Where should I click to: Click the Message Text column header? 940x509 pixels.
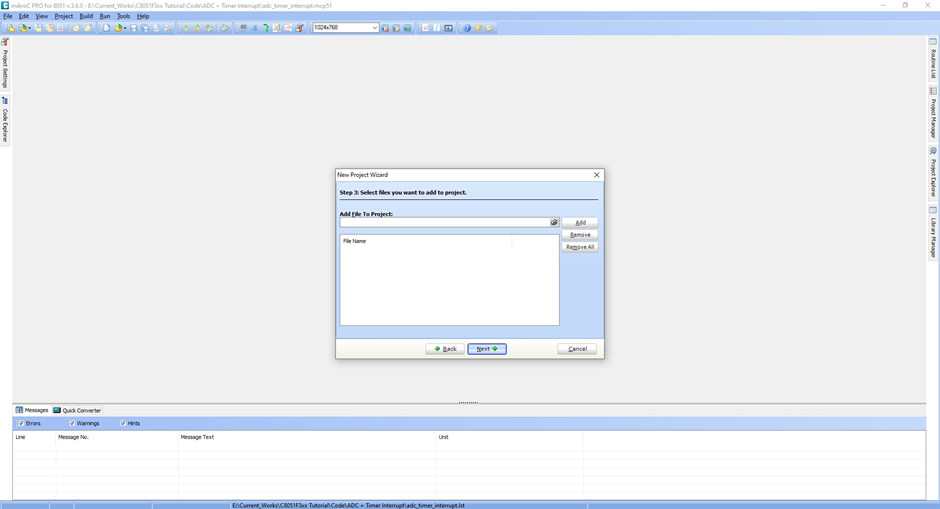307,437
